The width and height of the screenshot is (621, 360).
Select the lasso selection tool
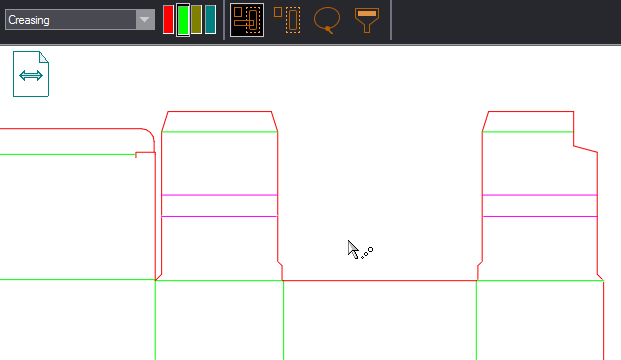pos(327,20)
